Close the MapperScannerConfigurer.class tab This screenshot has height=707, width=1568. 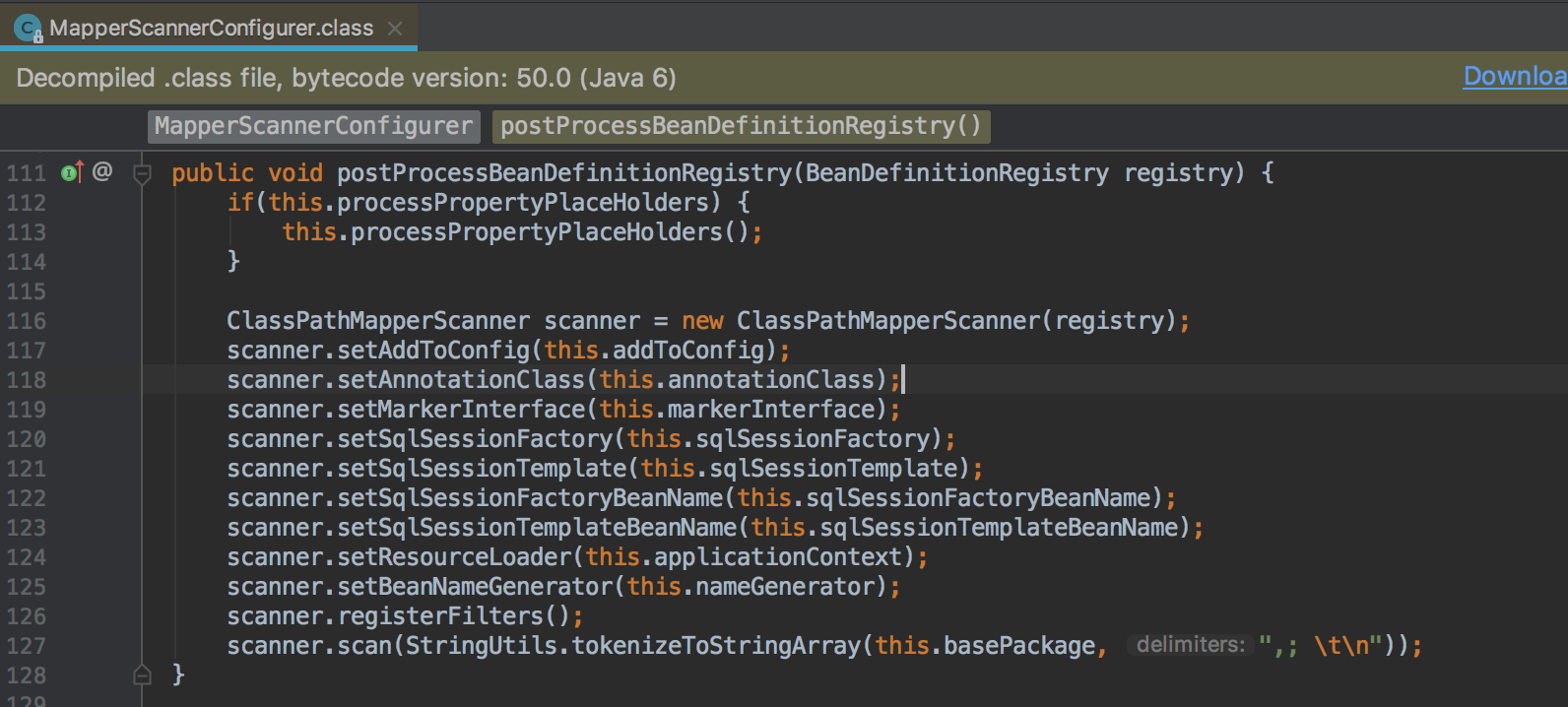coord(395,29)
